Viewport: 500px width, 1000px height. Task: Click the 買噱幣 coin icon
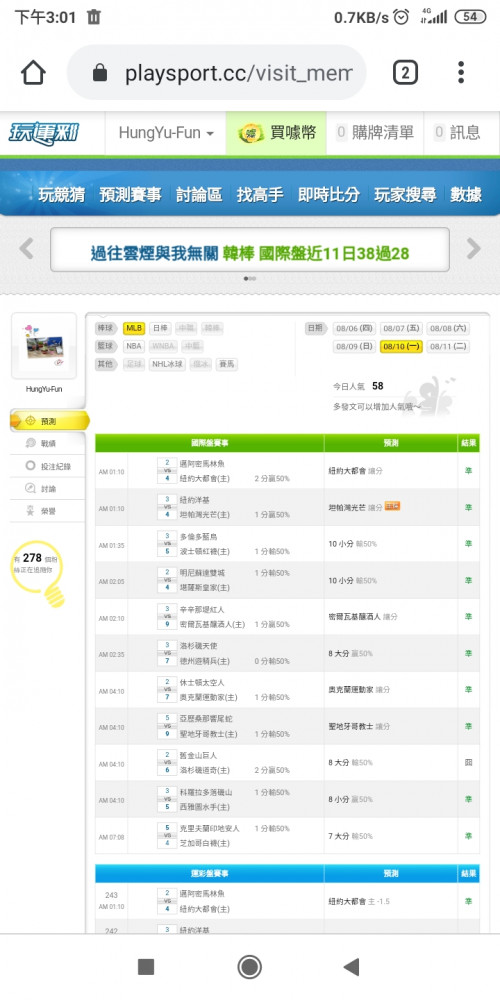coord(251,133)
